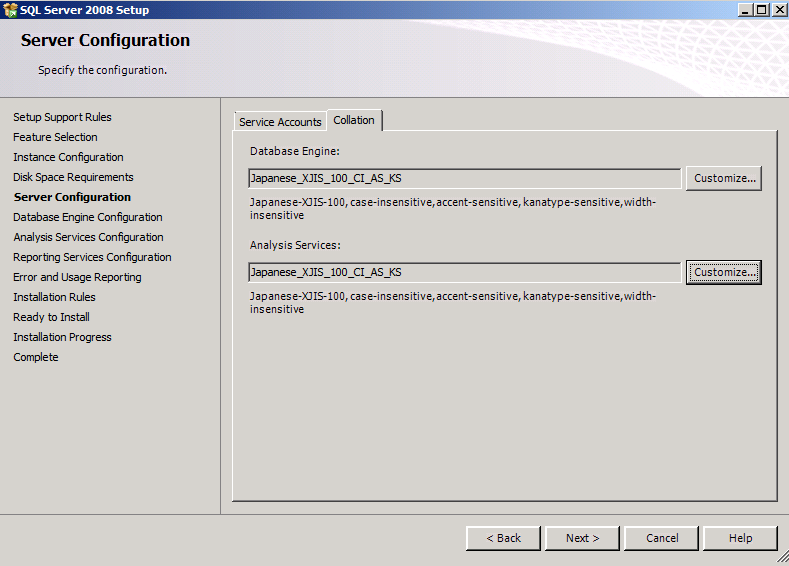
Task: Click into the Analysis Services collation field
Action: [x=464, y=272]
